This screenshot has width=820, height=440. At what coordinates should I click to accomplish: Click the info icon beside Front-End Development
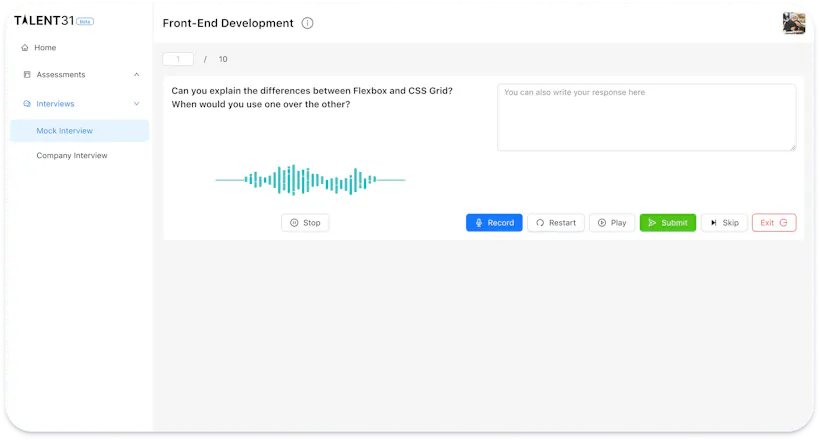308,23
